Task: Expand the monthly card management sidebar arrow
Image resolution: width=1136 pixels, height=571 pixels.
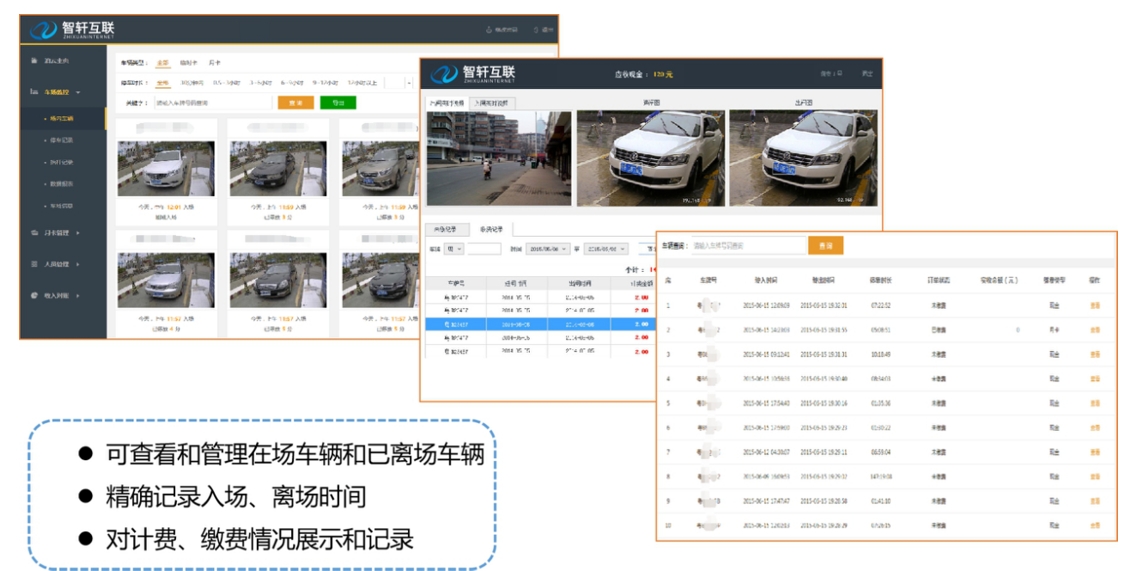Action: point(78,233)
